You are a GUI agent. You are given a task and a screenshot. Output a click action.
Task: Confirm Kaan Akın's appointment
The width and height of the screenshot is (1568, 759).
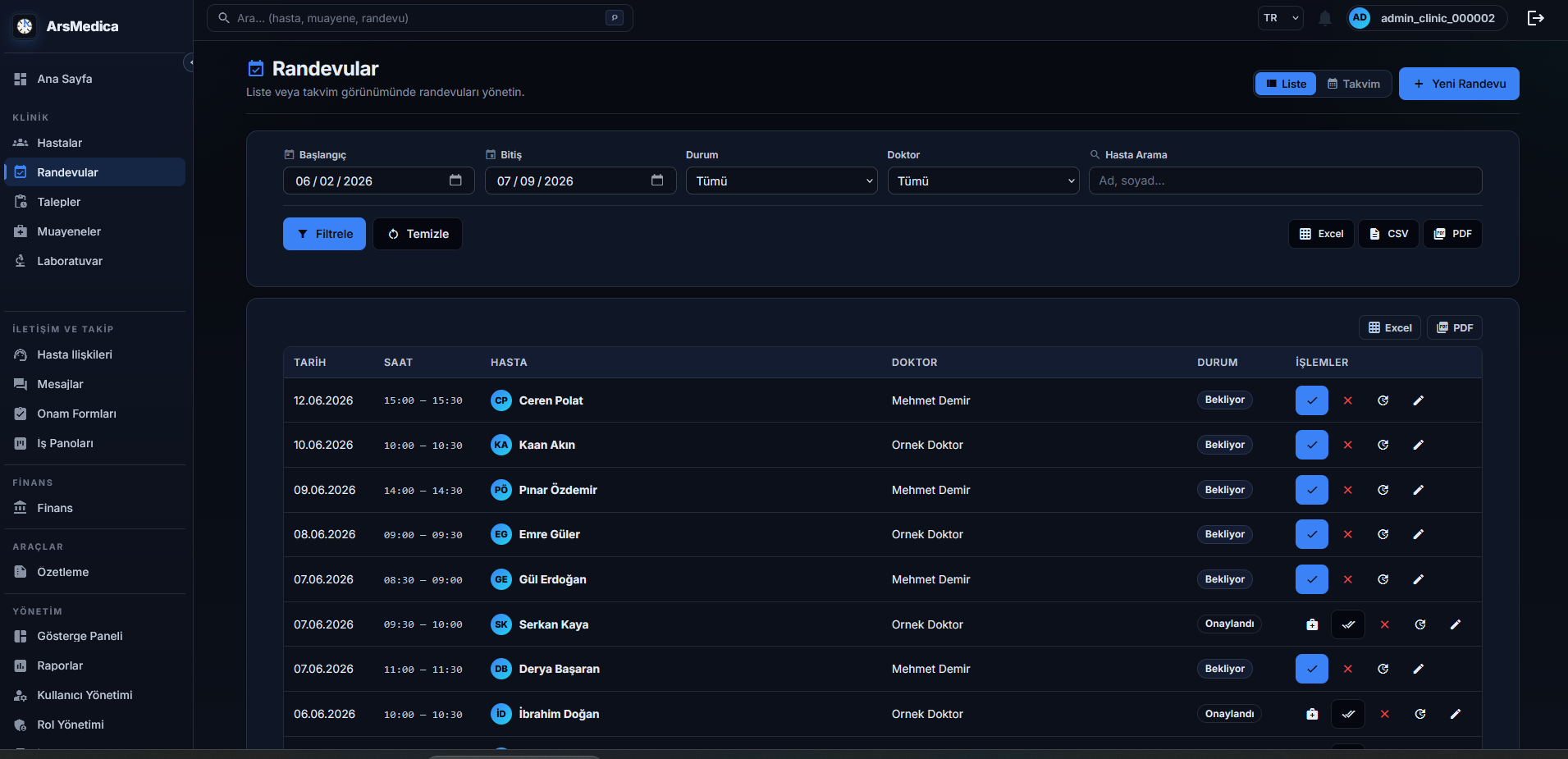(1311, 445)
